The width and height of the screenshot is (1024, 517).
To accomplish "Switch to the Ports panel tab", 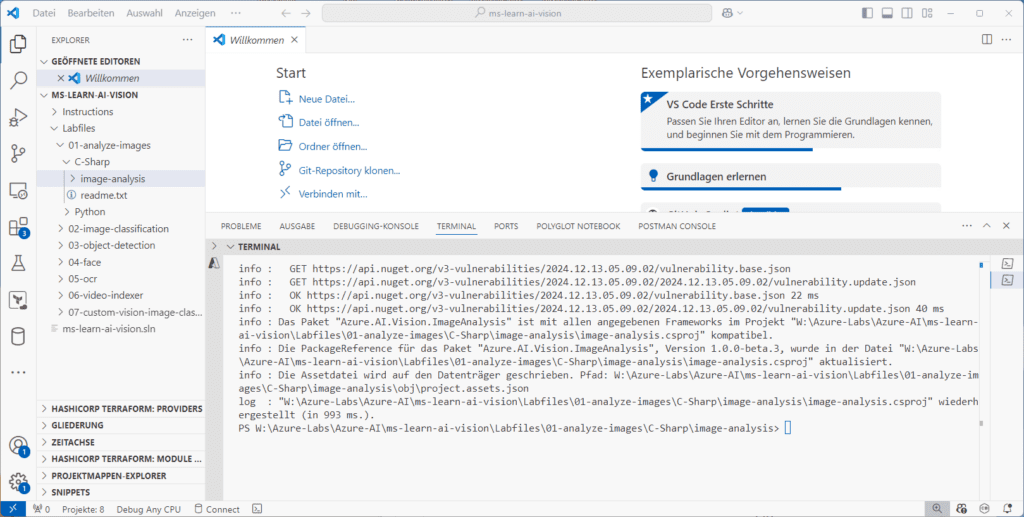I will tap(506, 226).
